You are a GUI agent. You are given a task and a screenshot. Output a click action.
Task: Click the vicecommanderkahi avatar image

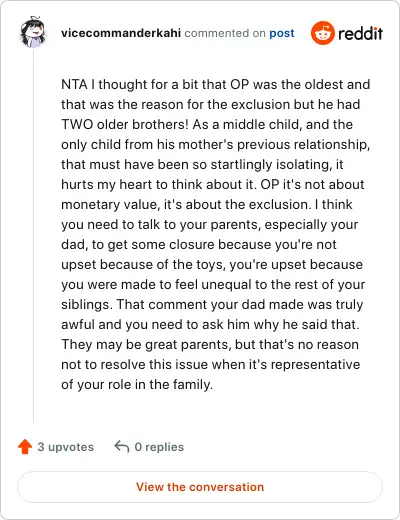coord(33,32)
